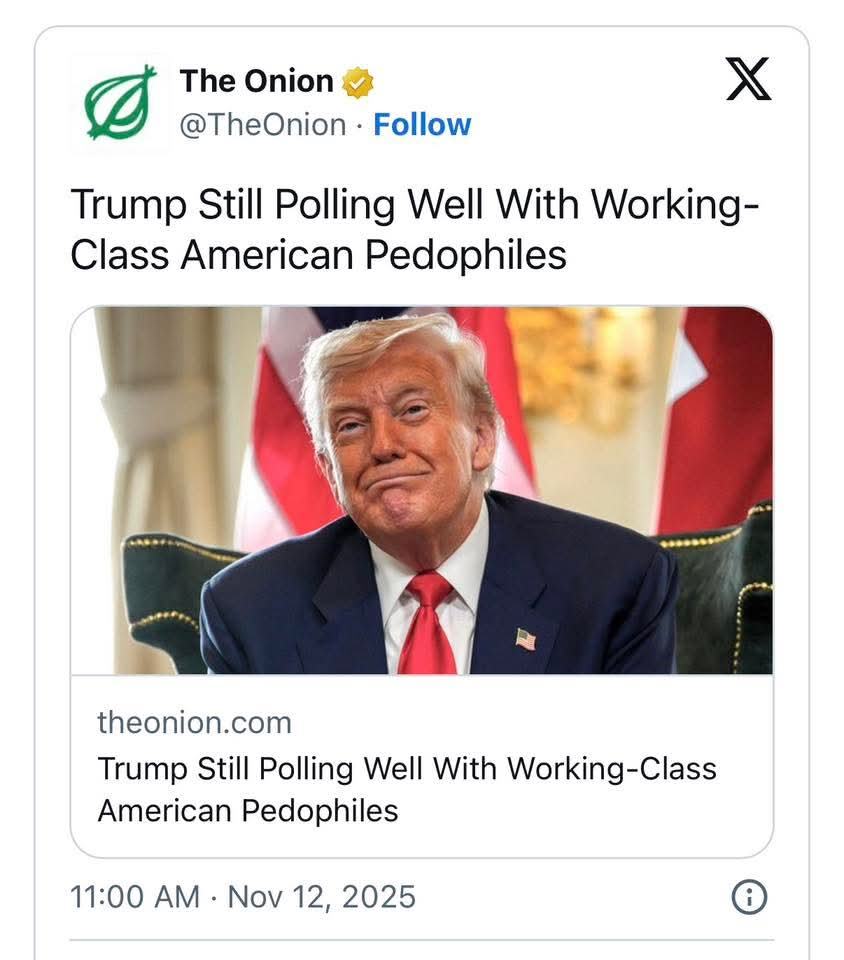
Task: Open X via the X logo
Action: pos(748,81)
